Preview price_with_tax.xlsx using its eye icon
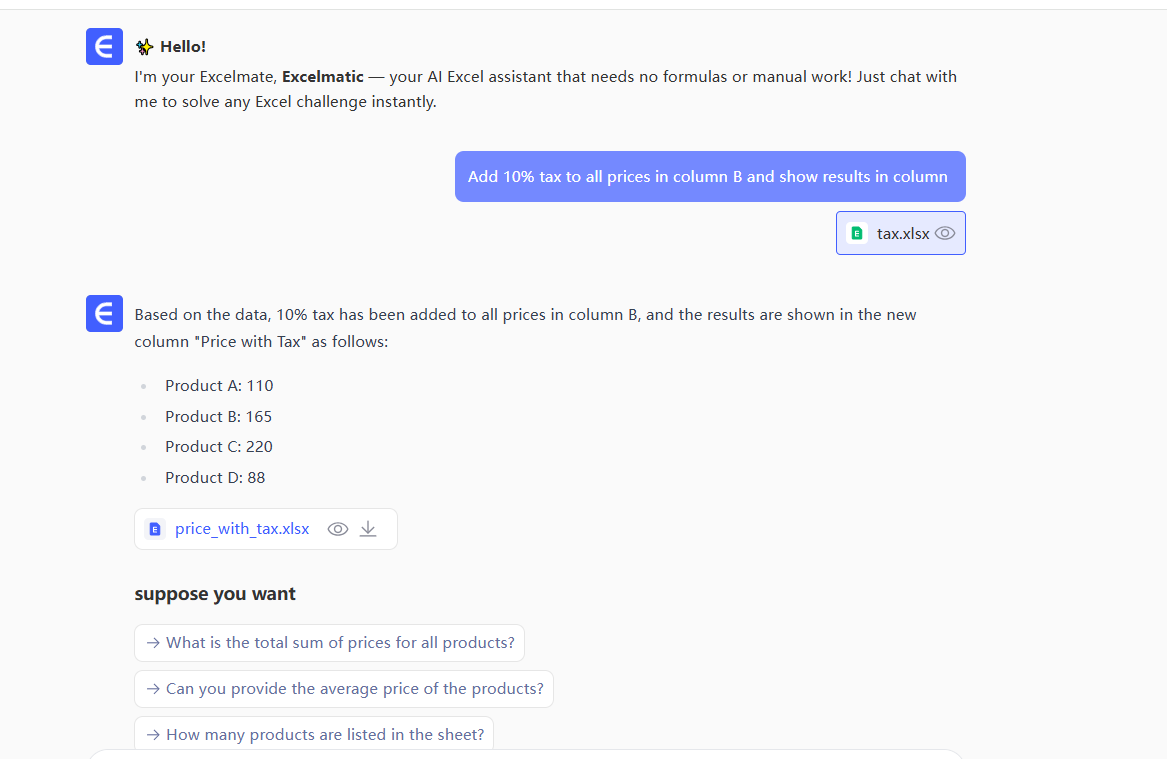This screenshot has width=1167, height=759. (x=338, y=529)
